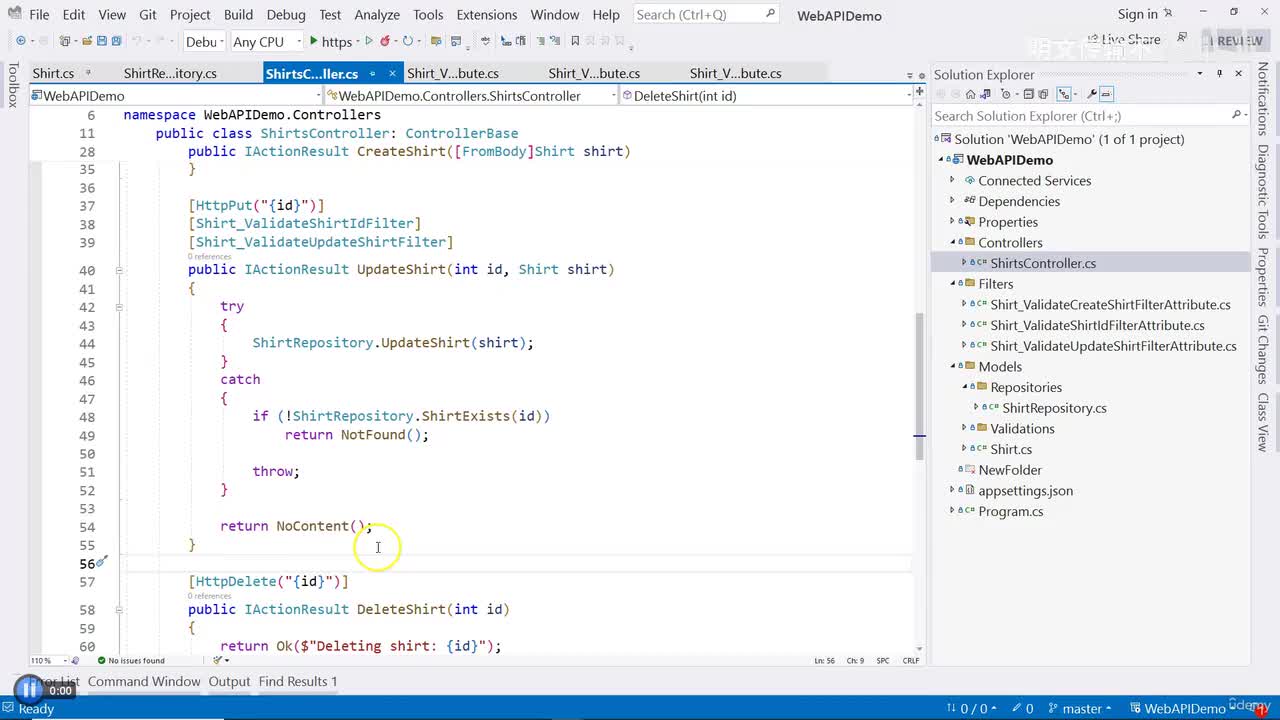Click the search icon in the Quick Launch box
This screenshot has height=720, width=1280.
[x=770, y=14]
